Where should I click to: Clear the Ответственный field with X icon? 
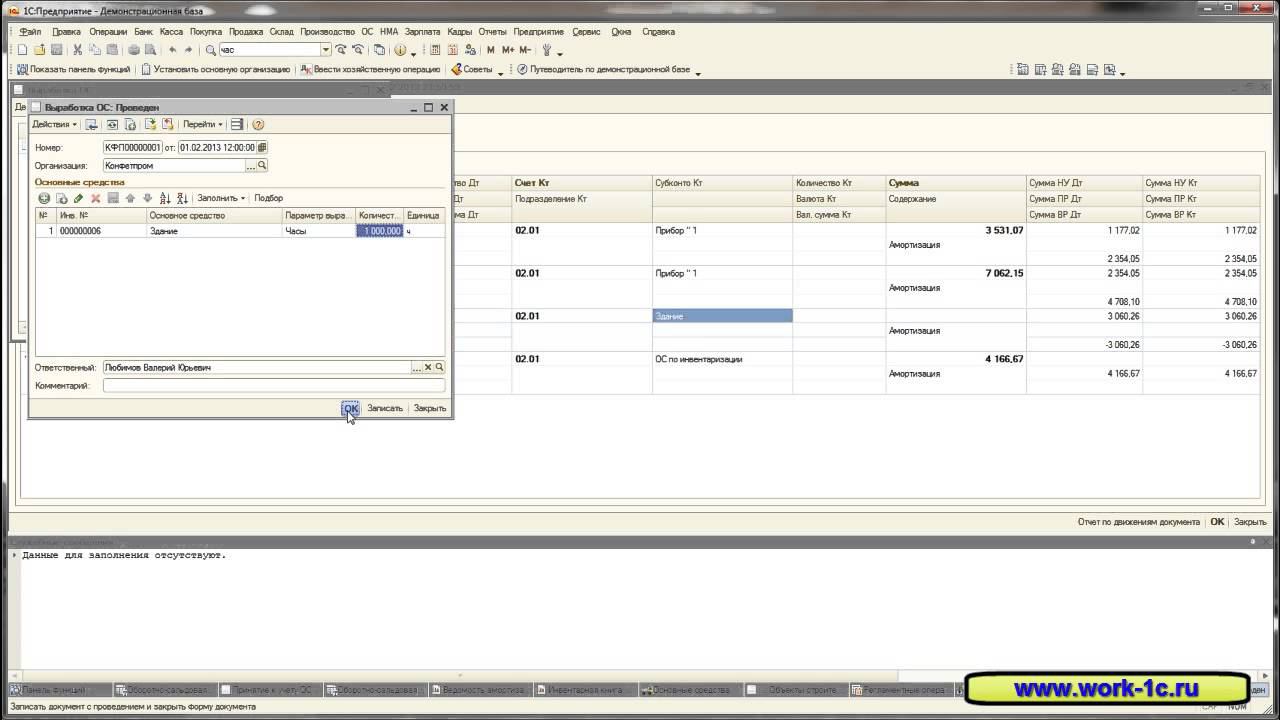428,367
